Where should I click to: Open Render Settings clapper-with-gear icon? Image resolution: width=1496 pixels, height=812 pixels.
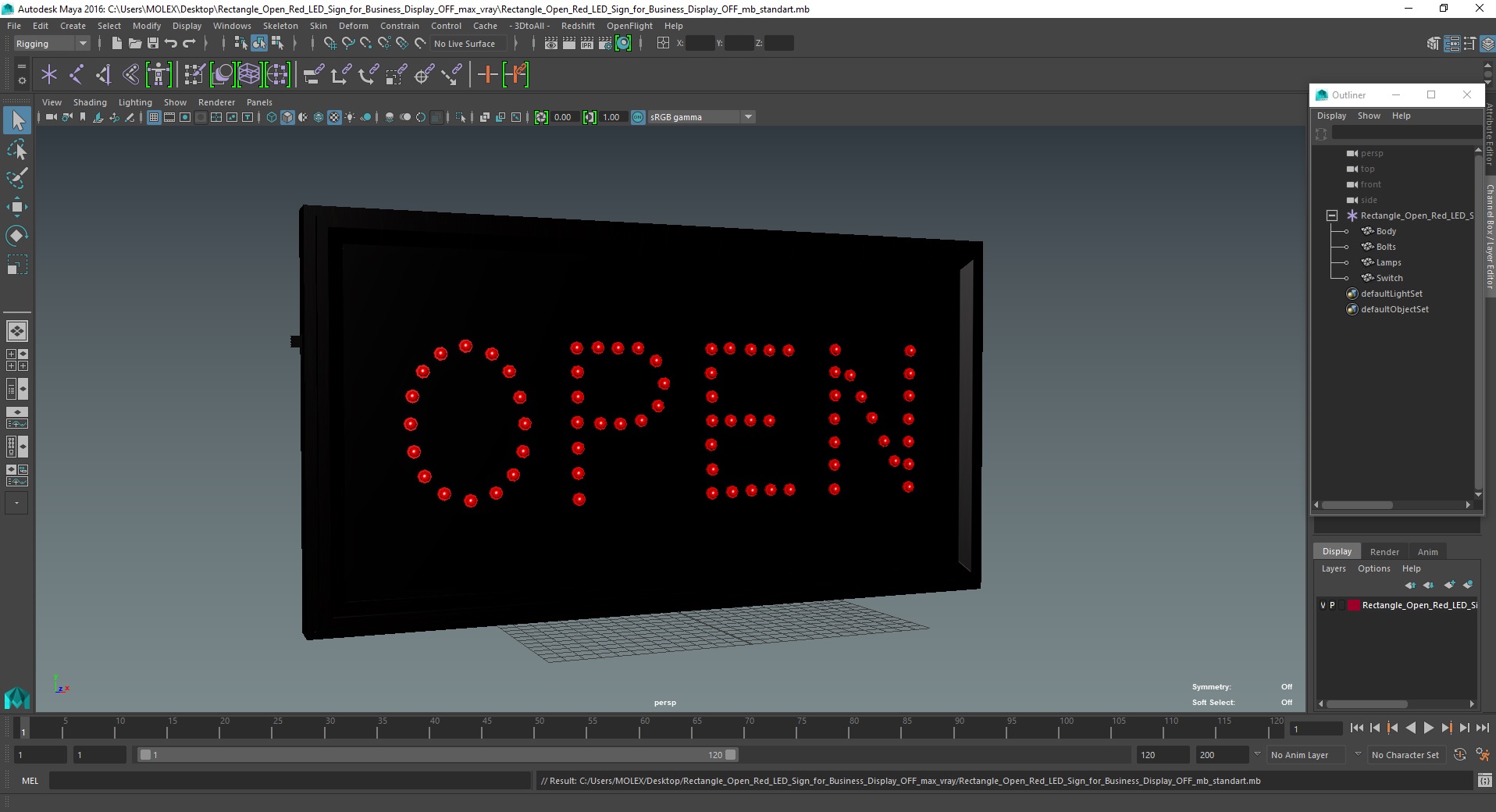(605, 44)
